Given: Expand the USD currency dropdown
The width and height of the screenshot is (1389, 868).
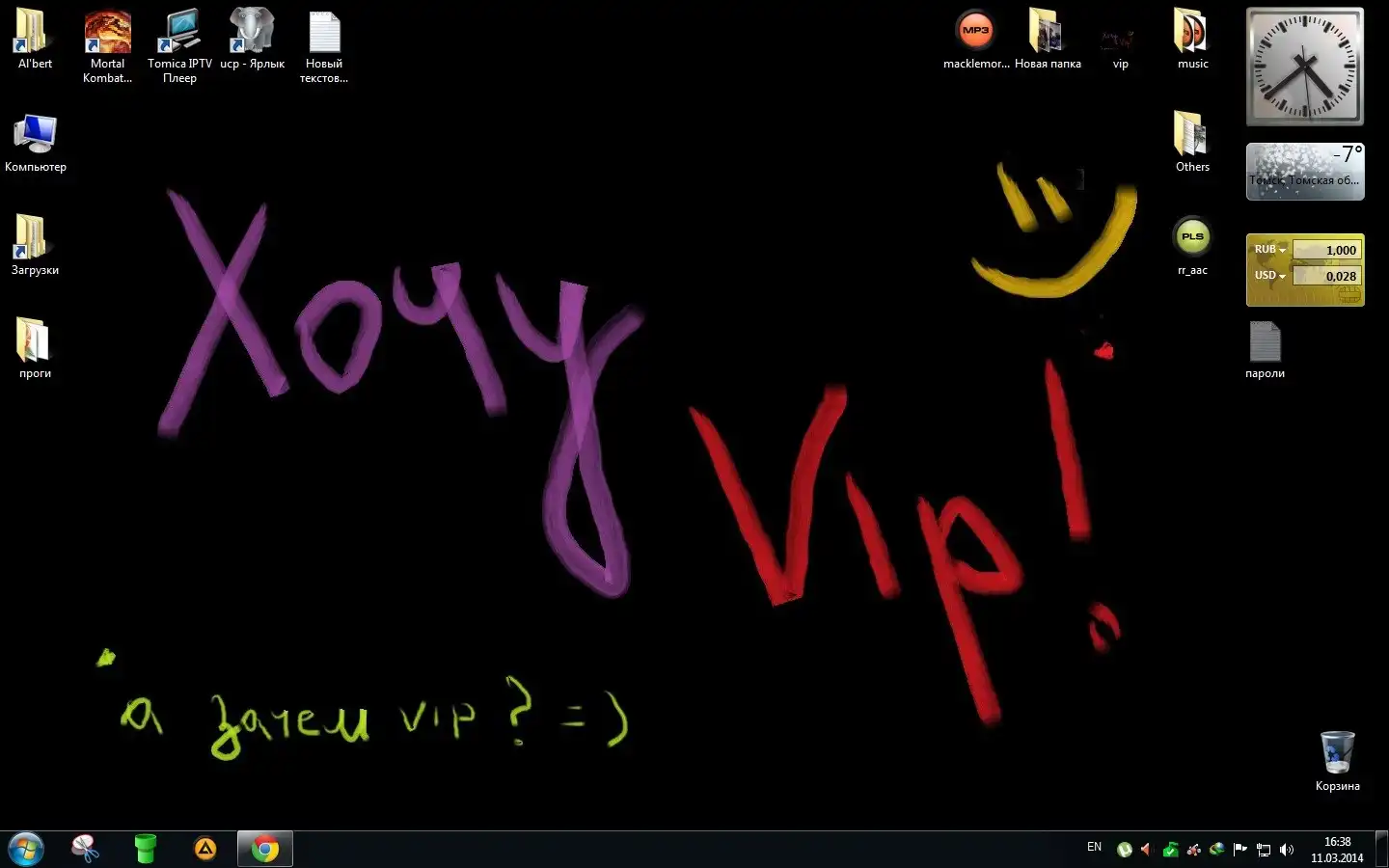Looking at the screenshot, I should click(x=1270, y=276).
